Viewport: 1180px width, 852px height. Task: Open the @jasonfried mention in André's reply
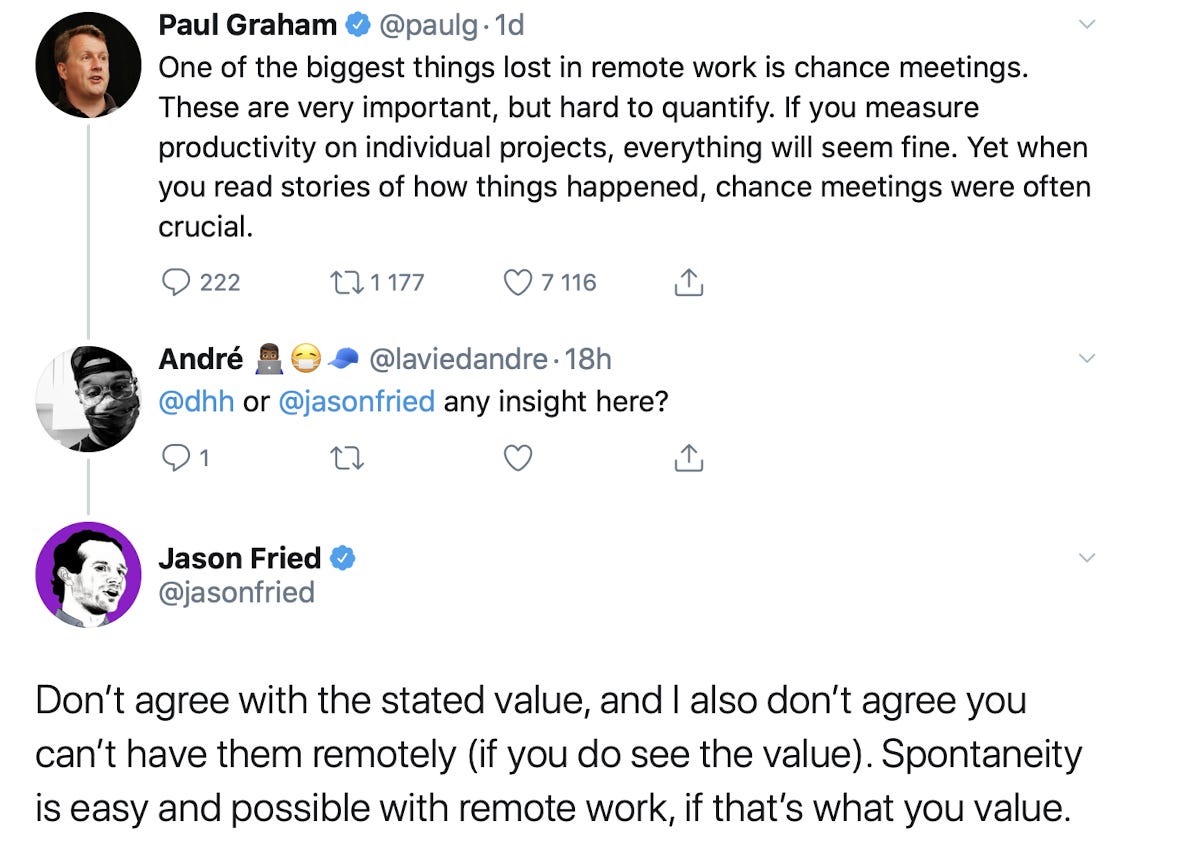tap(357, 401)
